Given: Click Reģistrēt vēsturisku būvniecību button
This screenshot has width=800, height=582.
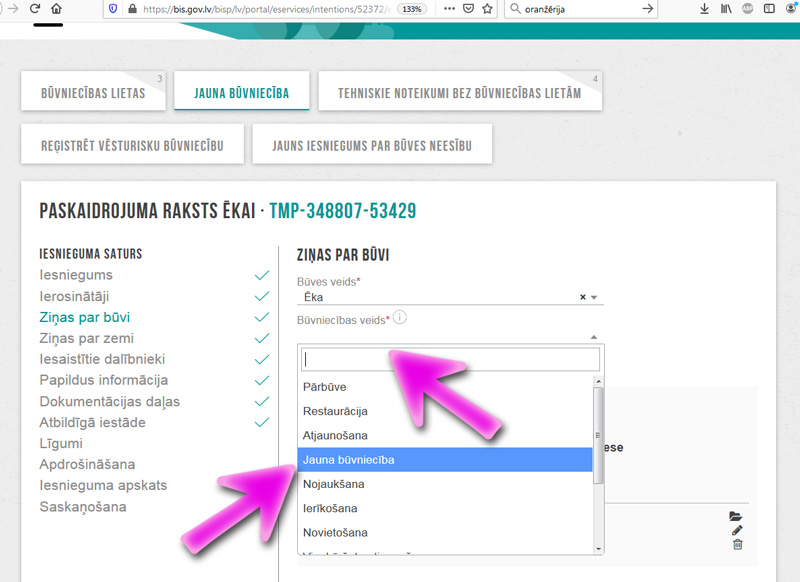Looking at the screenshot, I should point(132,146).
